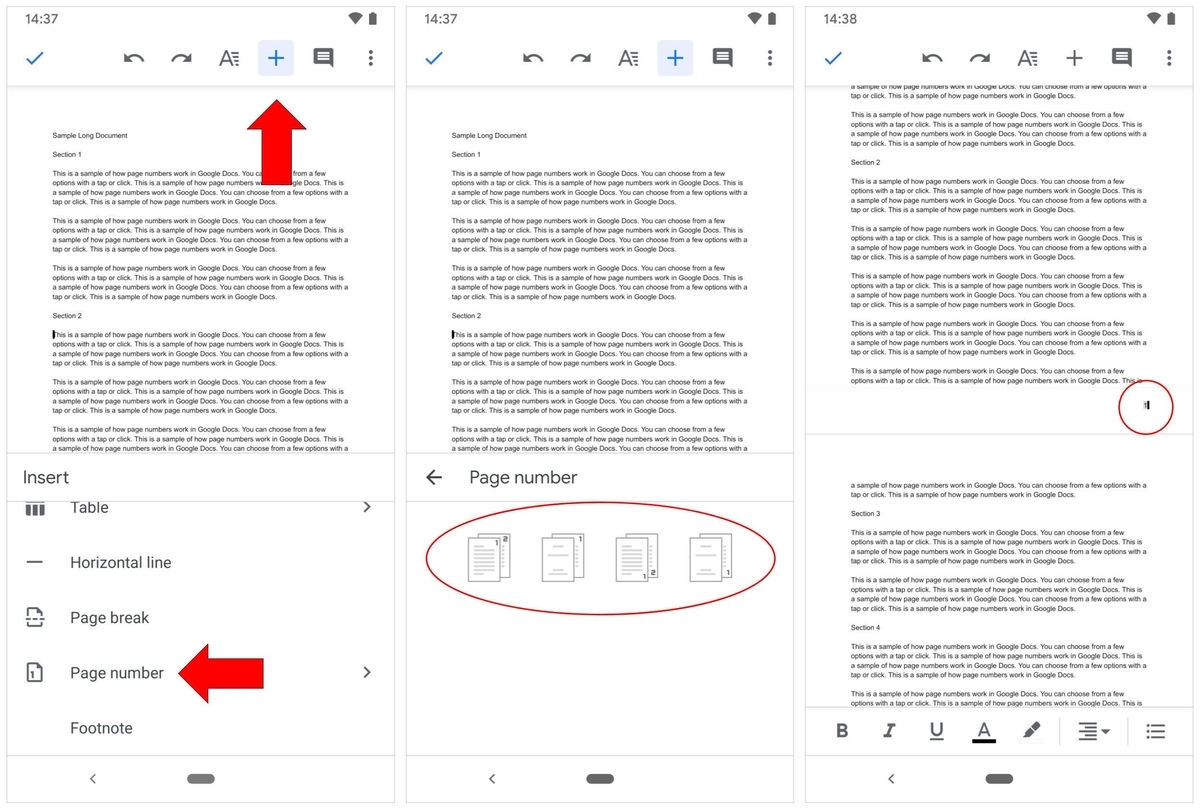Screen dimensions: 1200x809
Task: Tap the done checkmark in left screen
Action: pyautogui.click(x=35, y=58)
